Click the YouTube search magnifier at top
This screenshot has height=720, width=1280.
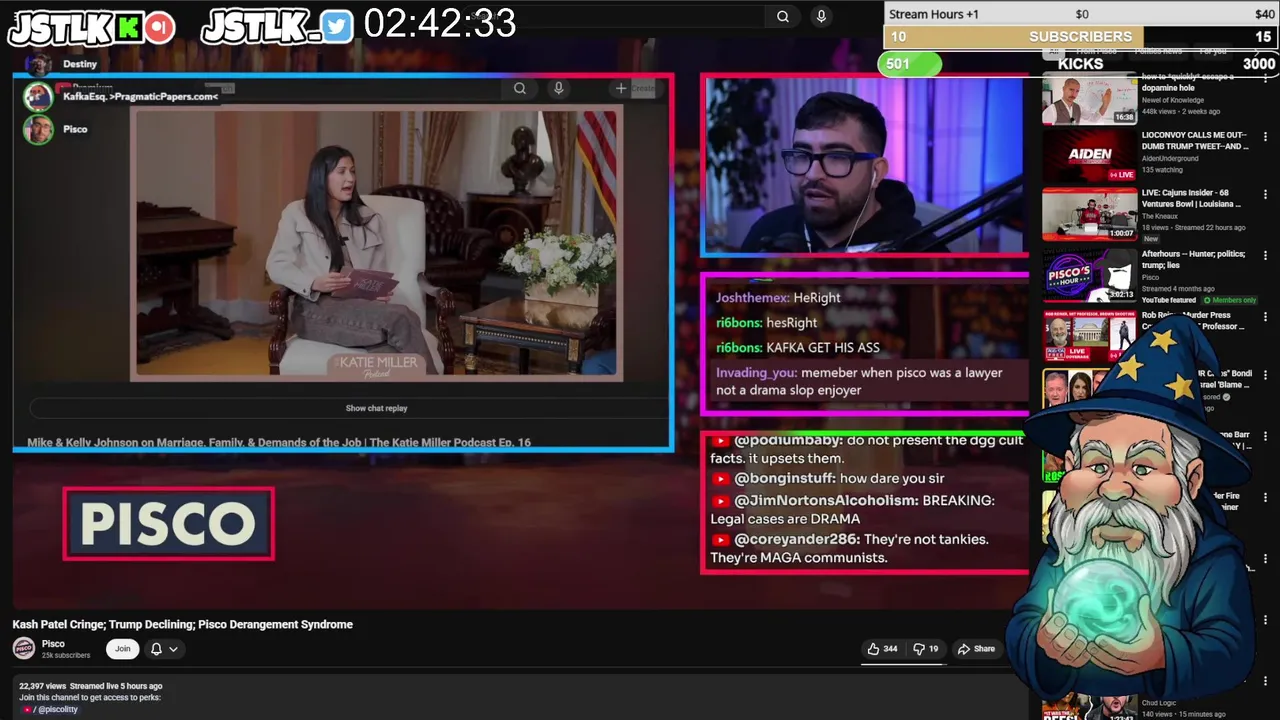coord(783,16)
